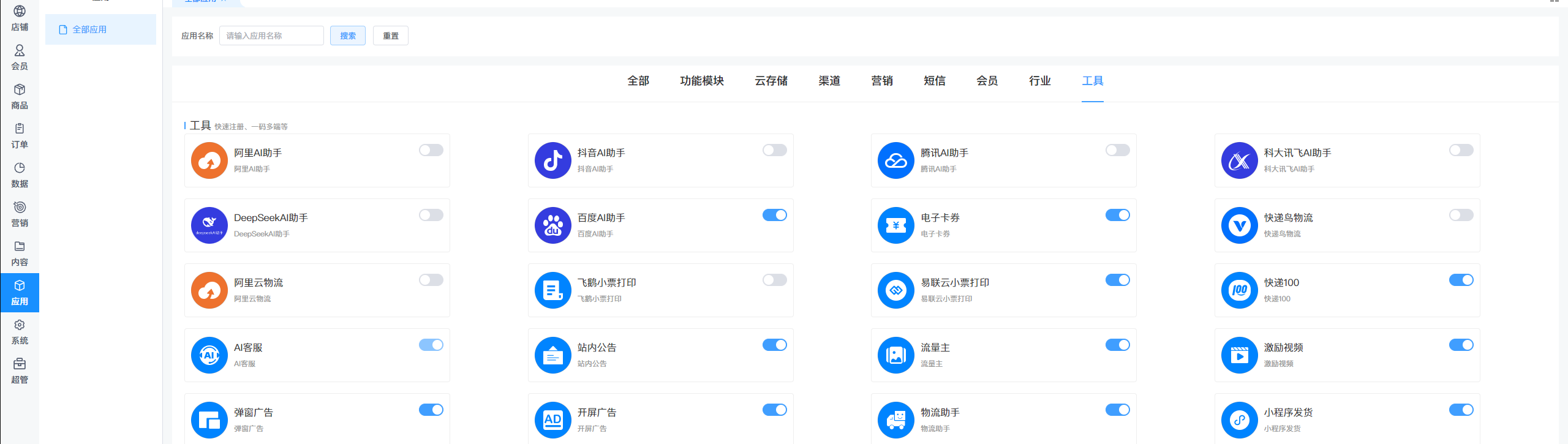The height and width of the screenshot is (444, 1568).
Task: Click the 百度AI助手 paw icon
Action: click(553, 225)
